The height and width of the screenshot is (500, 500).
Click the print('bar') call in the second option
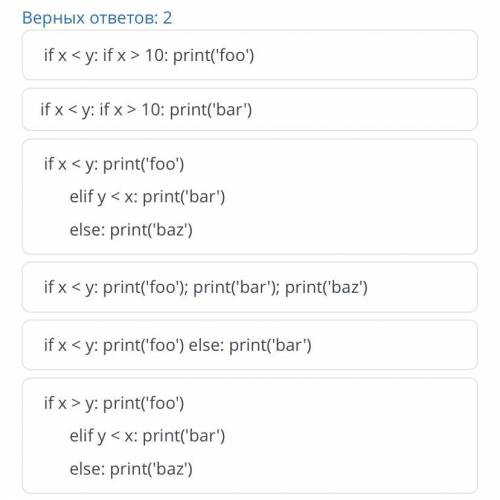(x=211, y=110)
